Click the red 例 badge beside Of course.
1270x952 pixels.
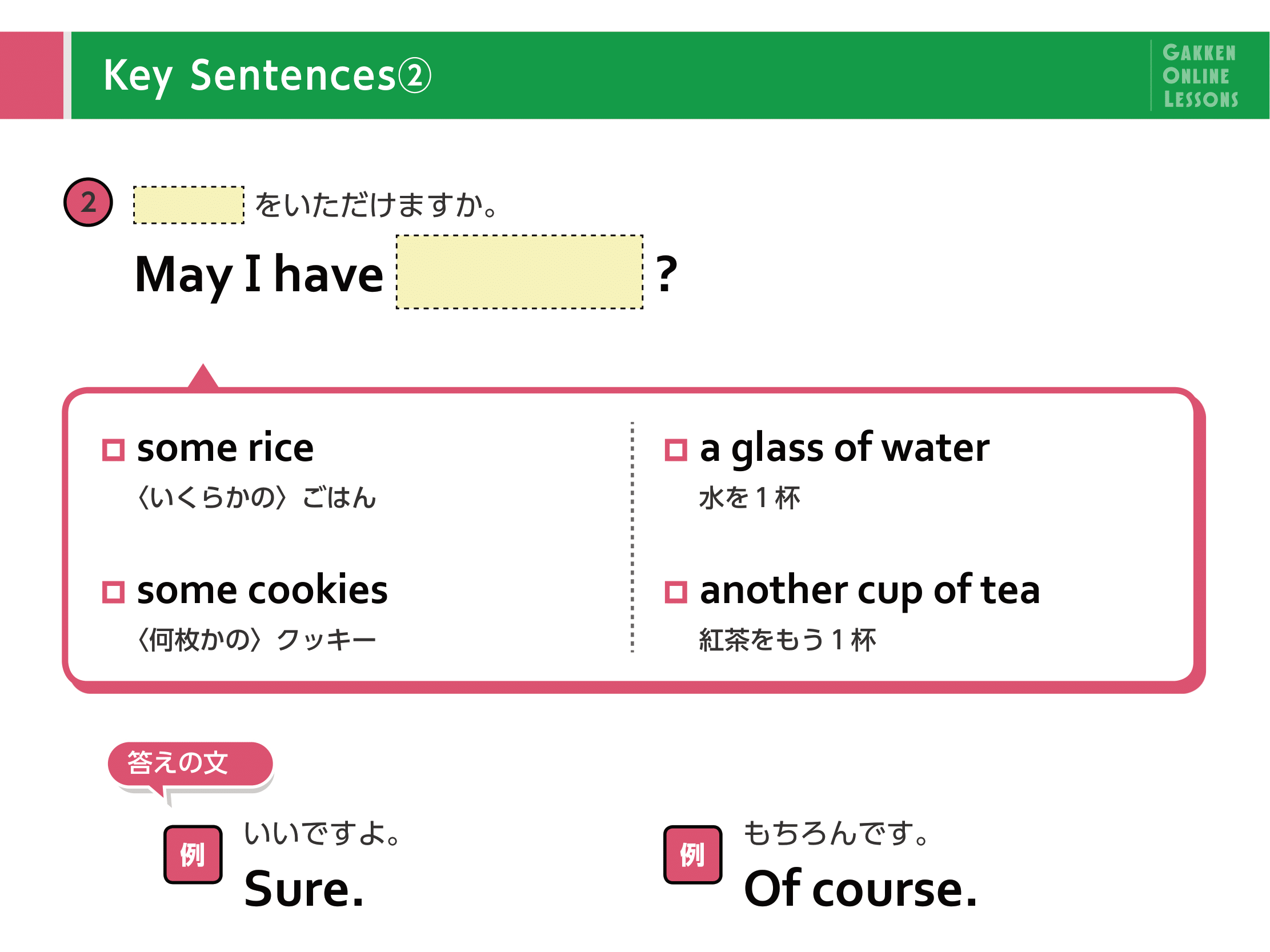coord(692,854)
